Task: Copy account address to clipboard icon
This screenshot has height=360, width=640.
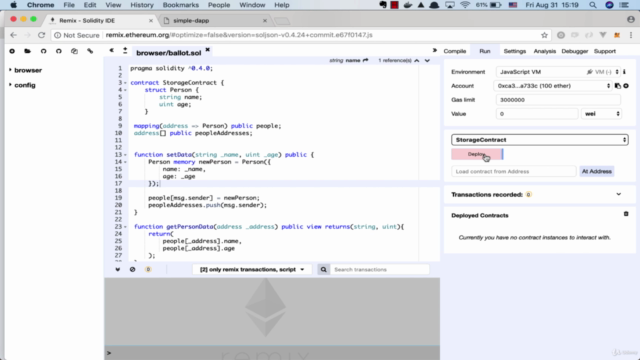Action: pyautogui.click(x=618, y=86)
